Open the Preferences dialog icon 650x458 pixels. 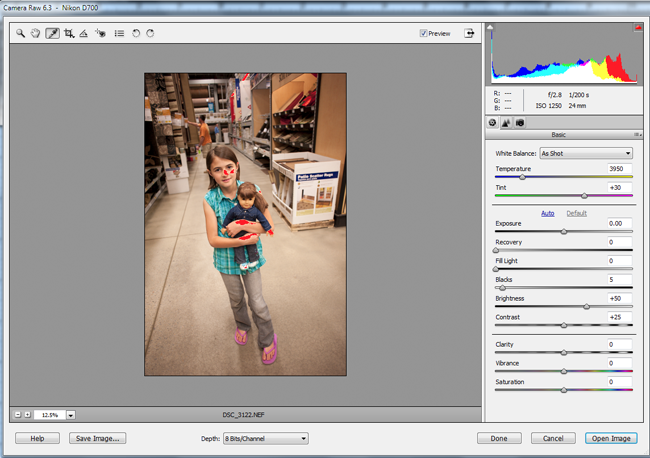119,33
